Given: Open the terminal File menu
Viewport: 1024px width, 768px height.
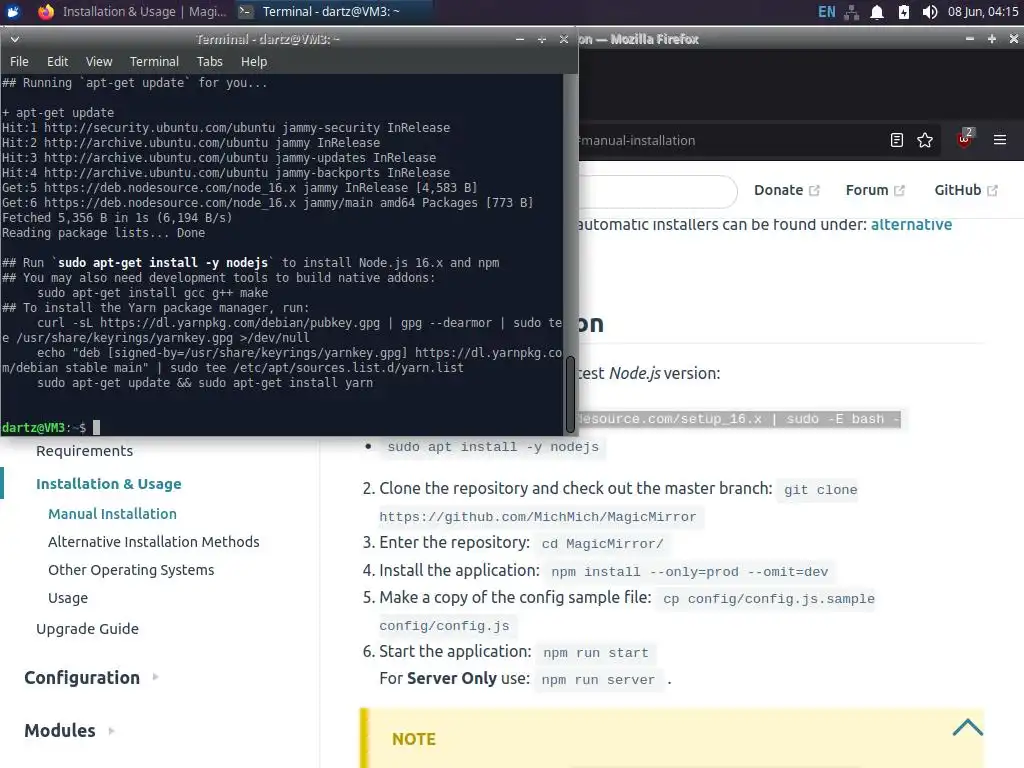Looking at the screenshot, I should tap(19, 61).
